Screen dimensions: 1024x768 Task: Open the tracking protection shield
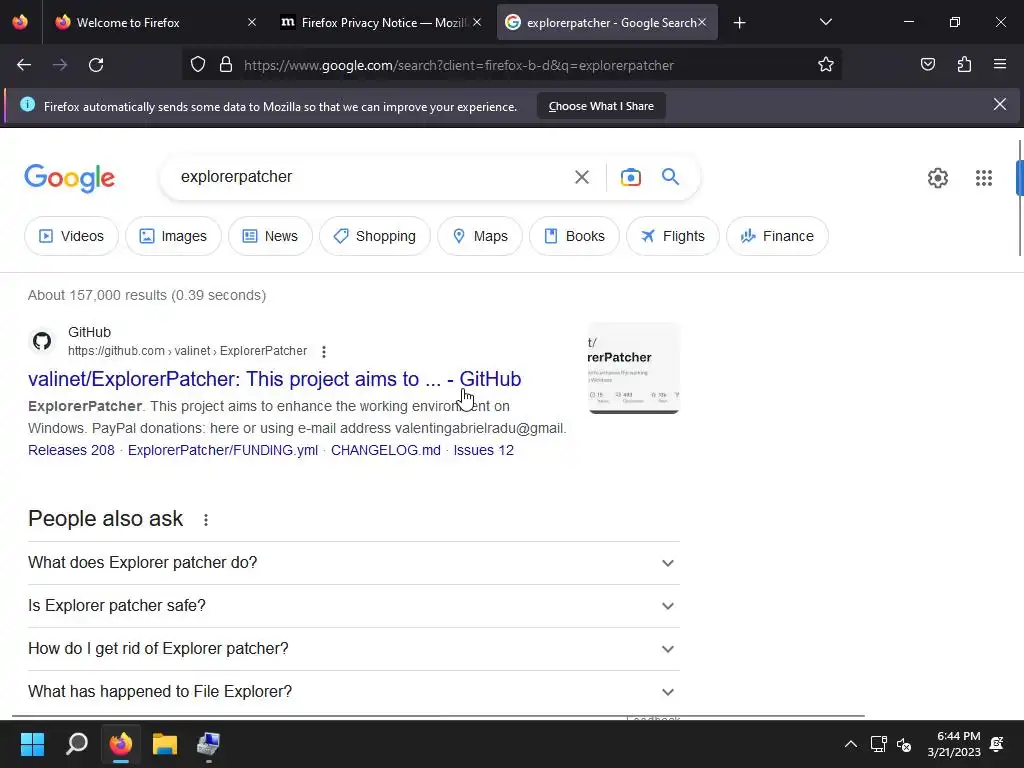pos(198,65)
